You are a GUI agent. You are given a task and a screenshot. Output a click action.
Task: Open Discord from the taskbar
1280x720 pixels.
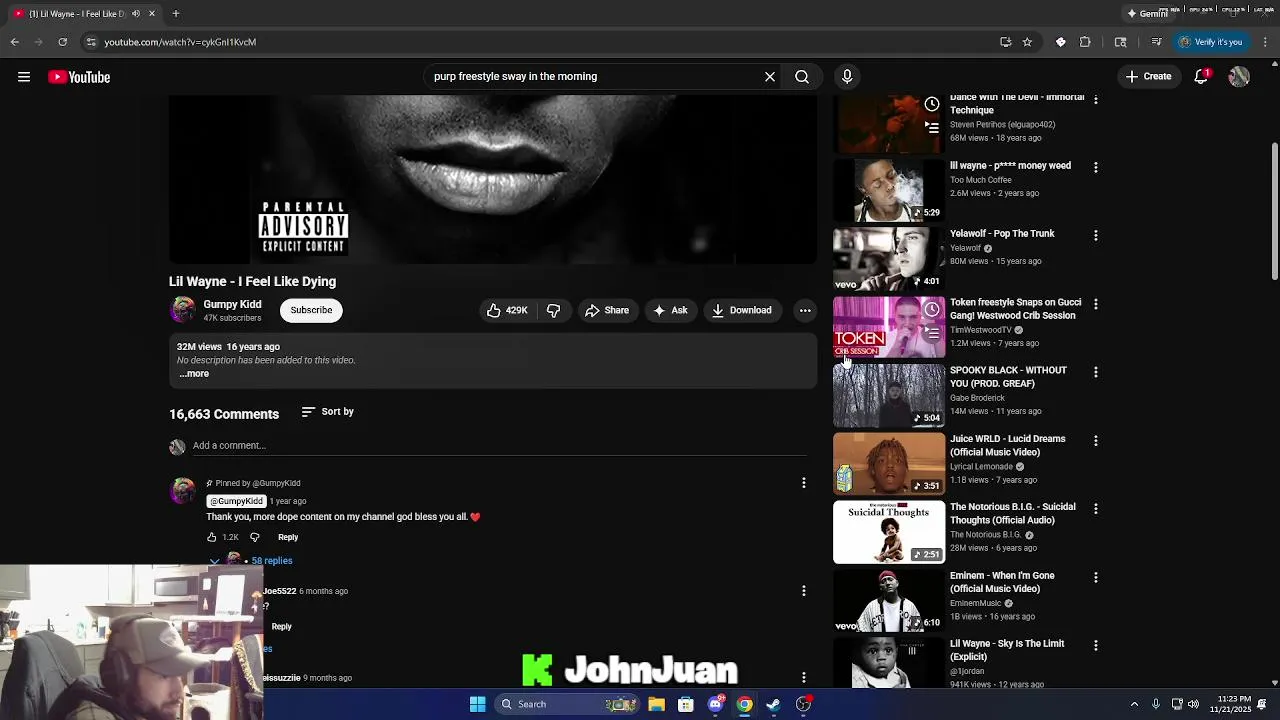click(715, 704)
